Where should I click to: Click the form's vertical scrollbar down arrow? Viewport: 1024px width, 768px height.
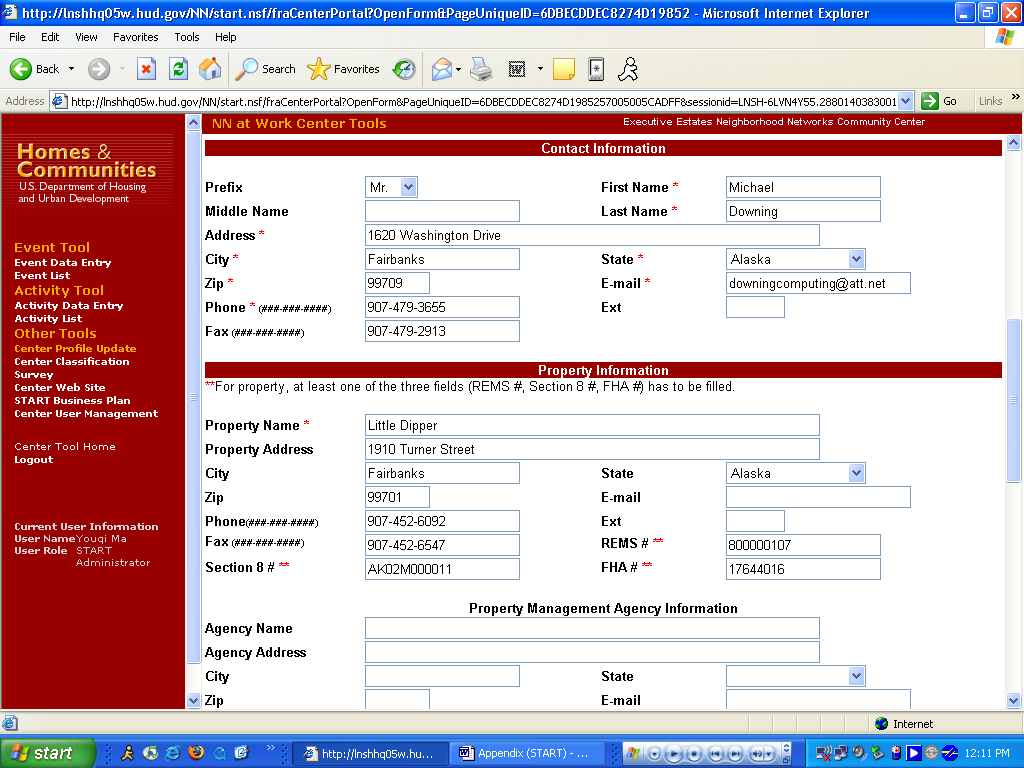coord(1012,701)
